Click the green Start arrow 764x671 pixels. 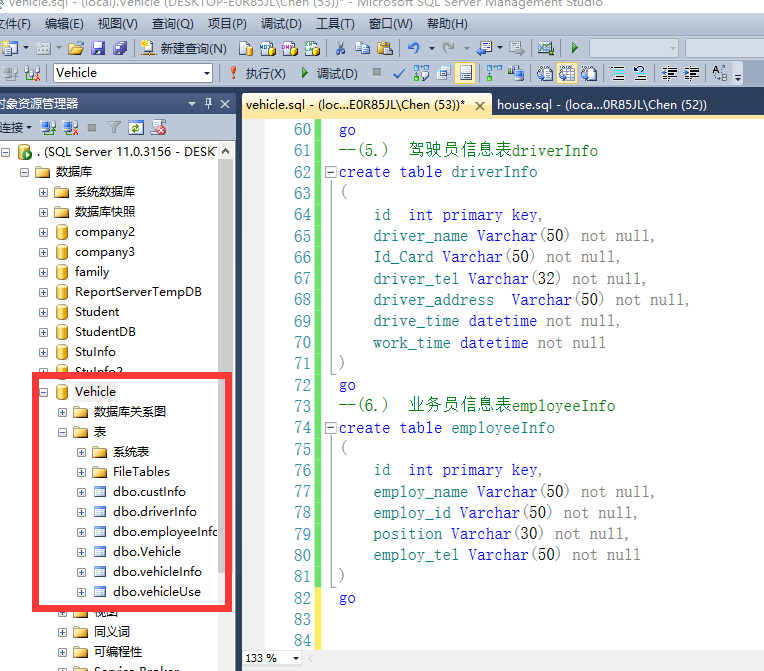point(574,48)
